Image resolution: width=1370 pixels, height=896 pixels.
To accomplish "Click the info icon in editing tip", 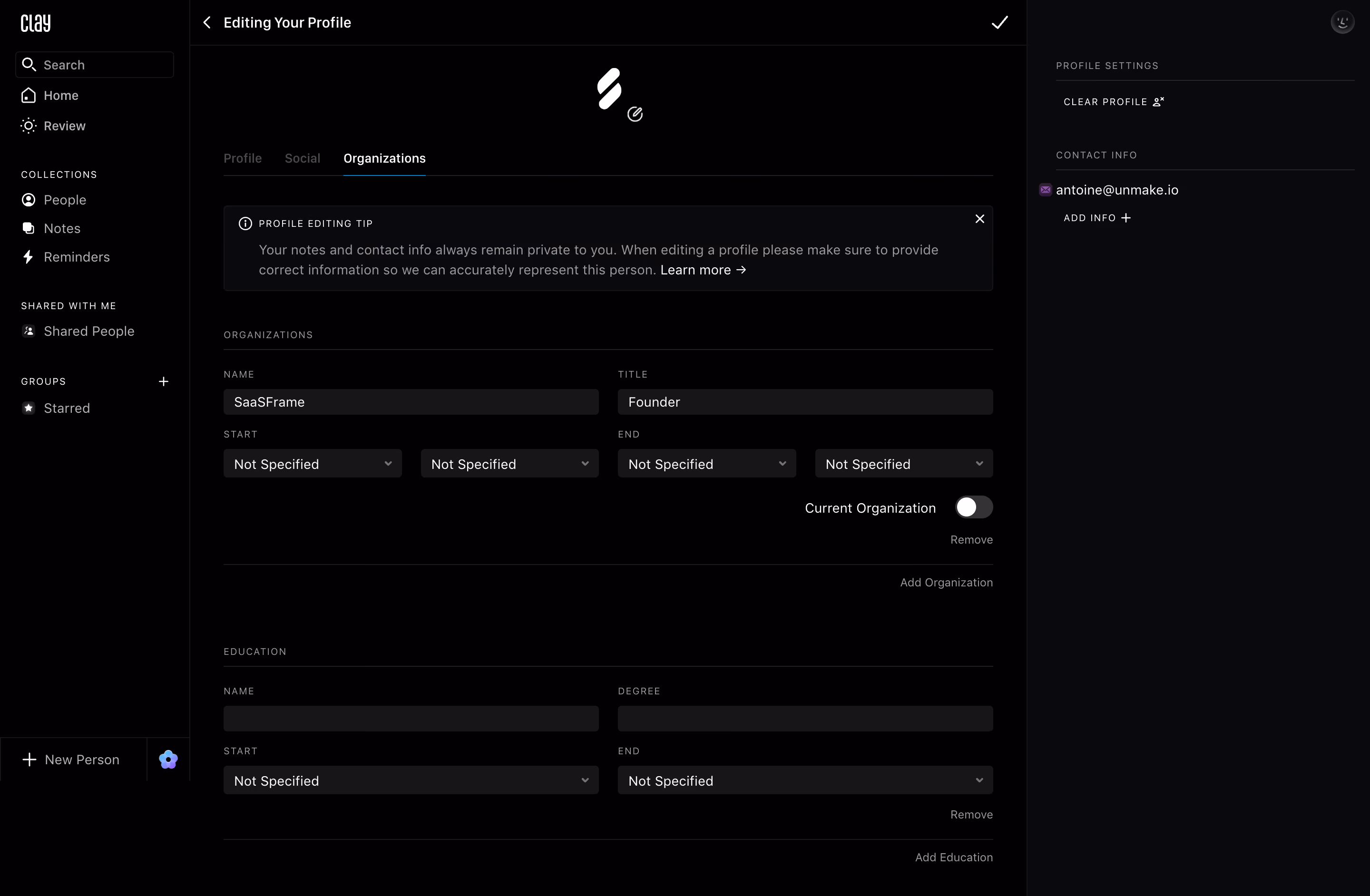I will pos(245,223).
